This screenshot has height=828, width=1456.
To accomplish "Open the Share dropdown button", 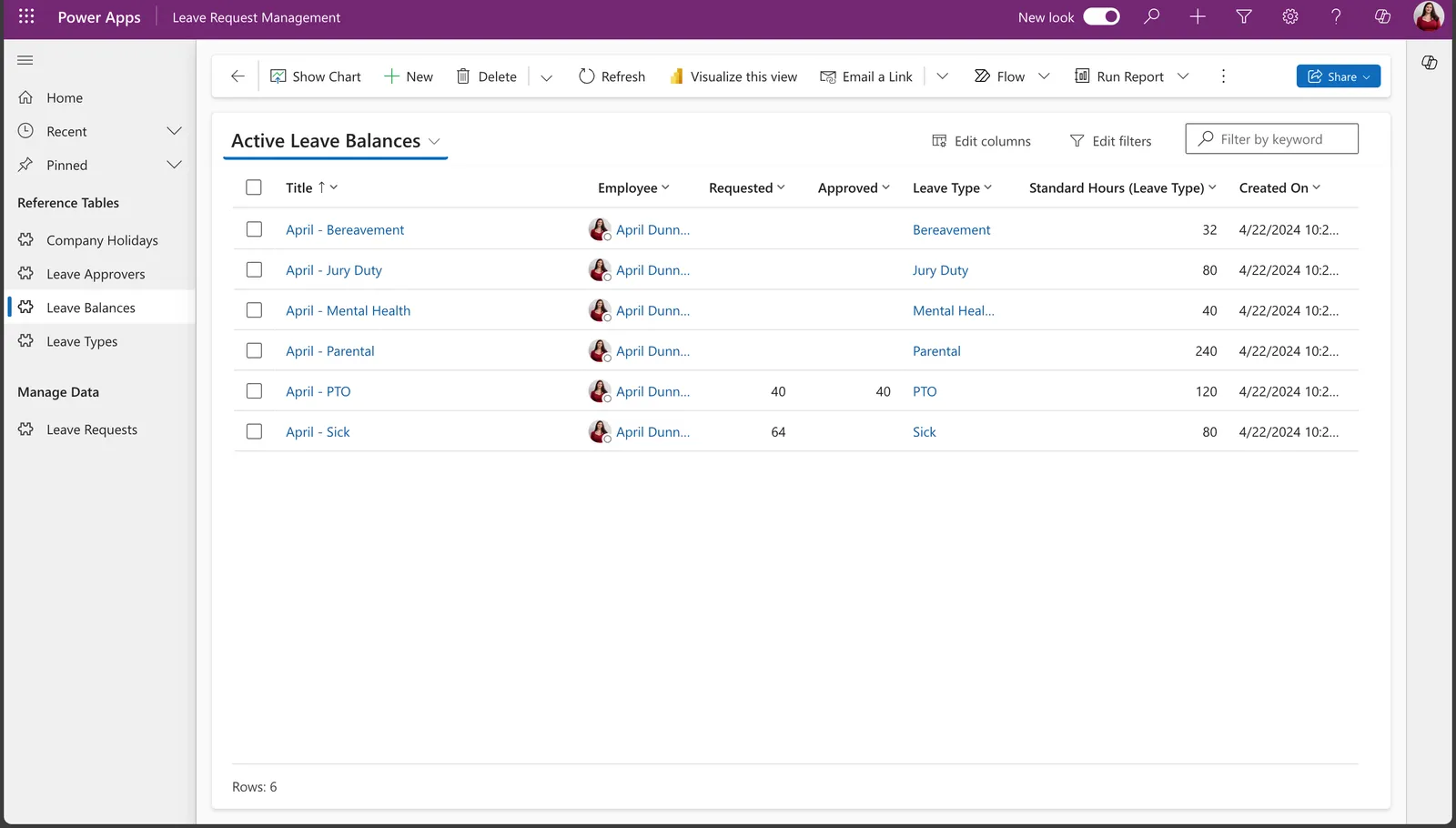I will (1339, 76).
